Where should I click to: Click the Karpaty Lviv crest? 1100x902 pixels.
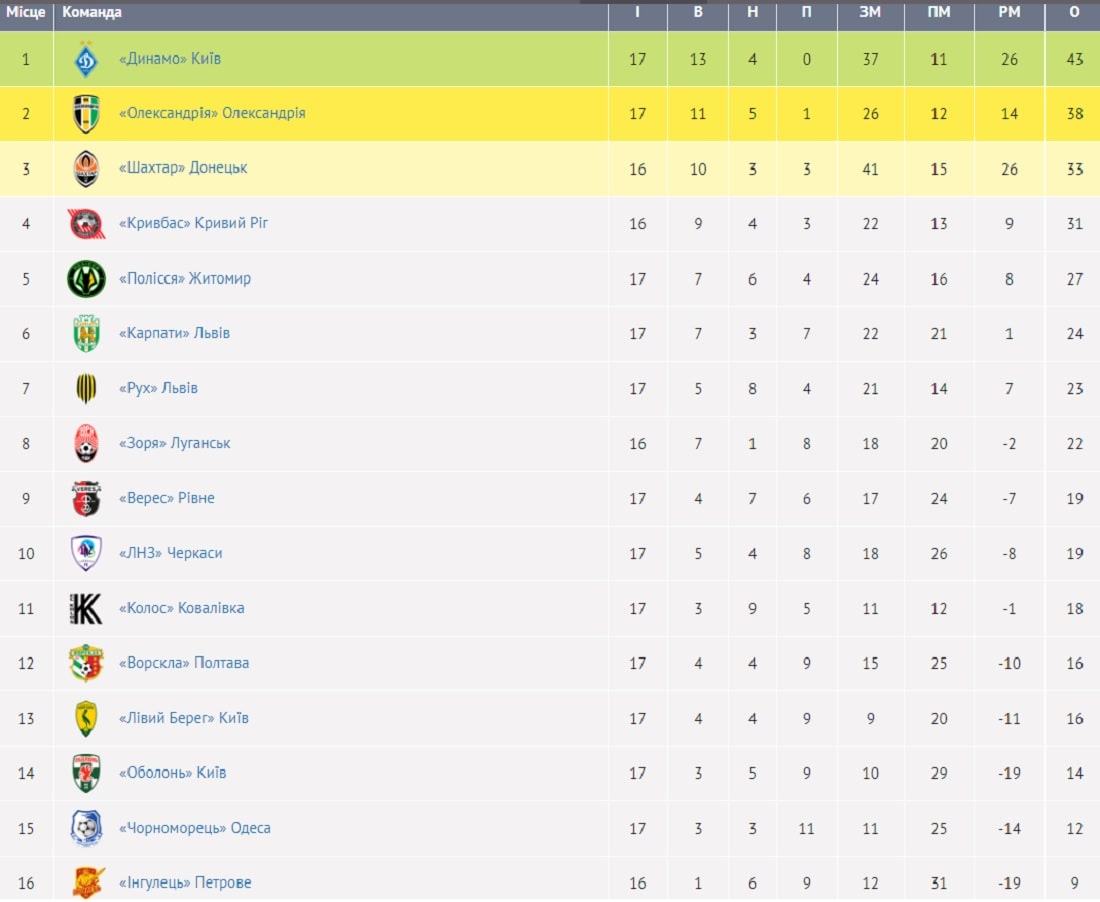pos(86,334)
